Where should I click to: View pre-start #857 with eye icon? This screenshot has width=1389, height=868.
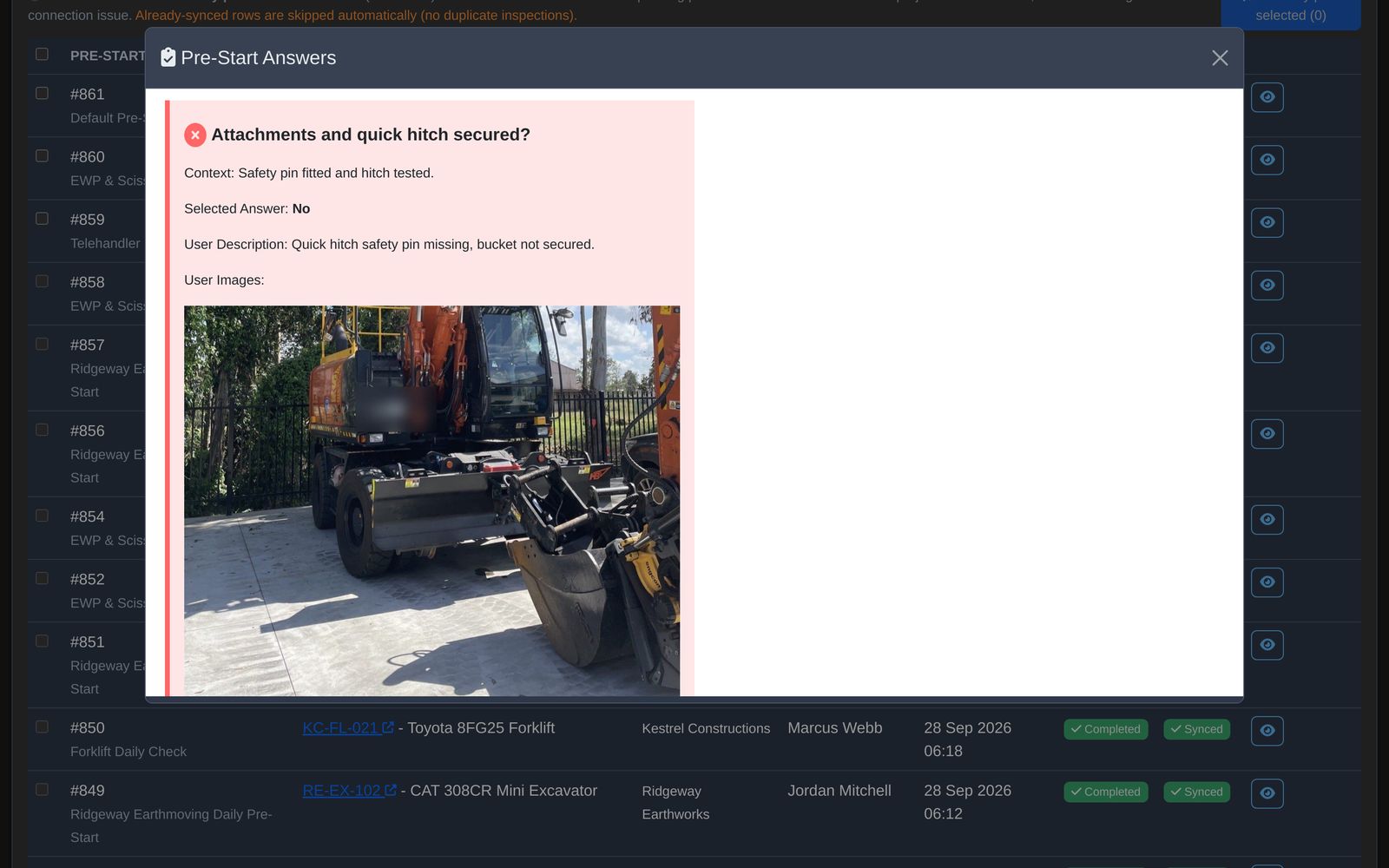(1267, 347)
